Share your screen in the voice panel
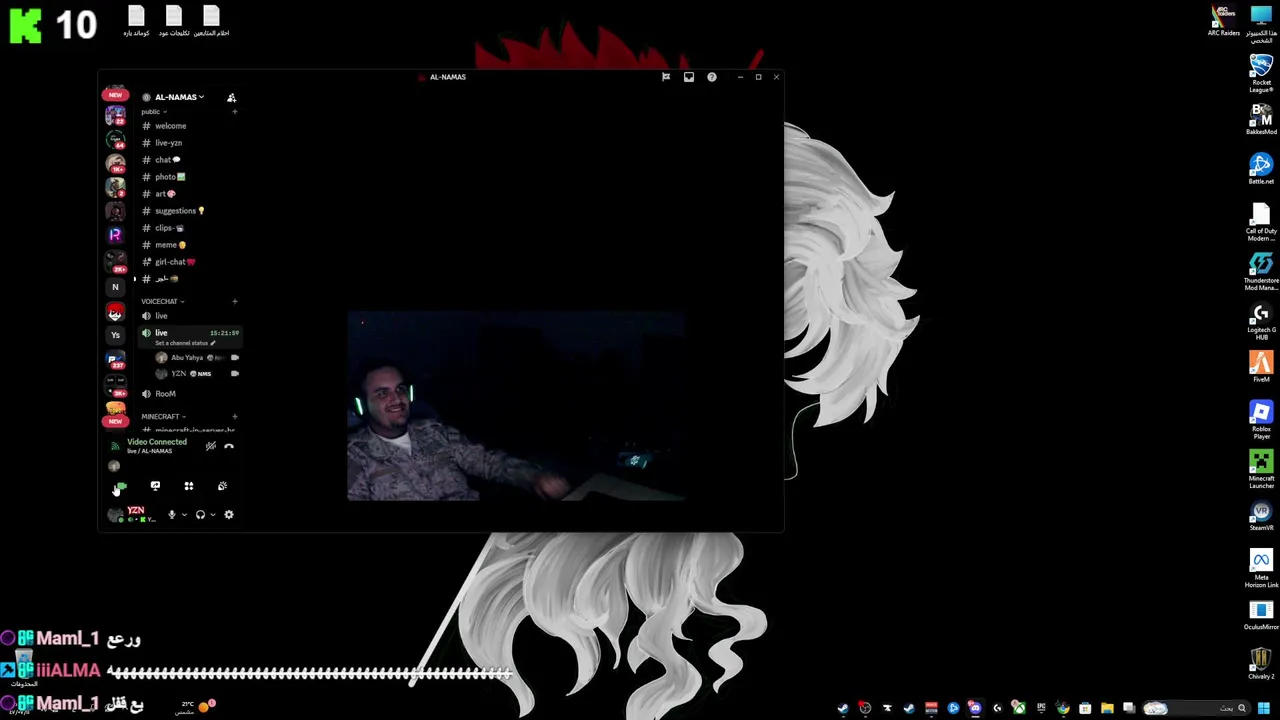Image resolution: width=1280 pixels, height=720 pixels. coord(155,486)
